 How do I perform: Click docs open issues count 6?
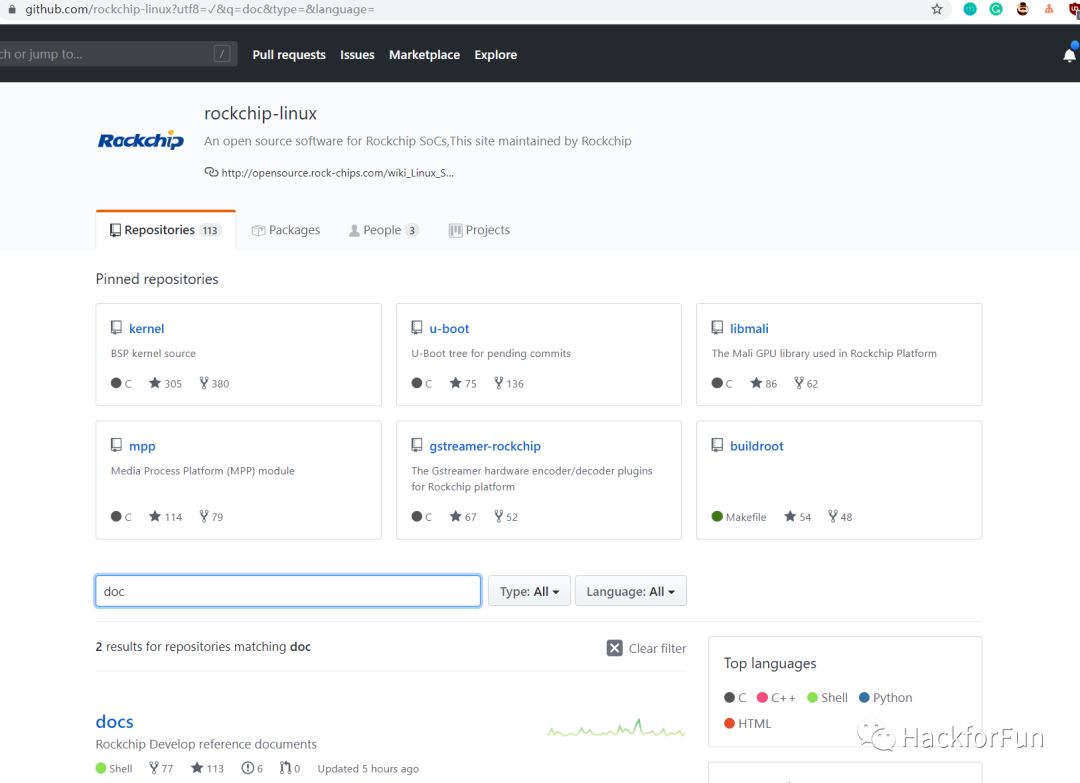point(252,769)
